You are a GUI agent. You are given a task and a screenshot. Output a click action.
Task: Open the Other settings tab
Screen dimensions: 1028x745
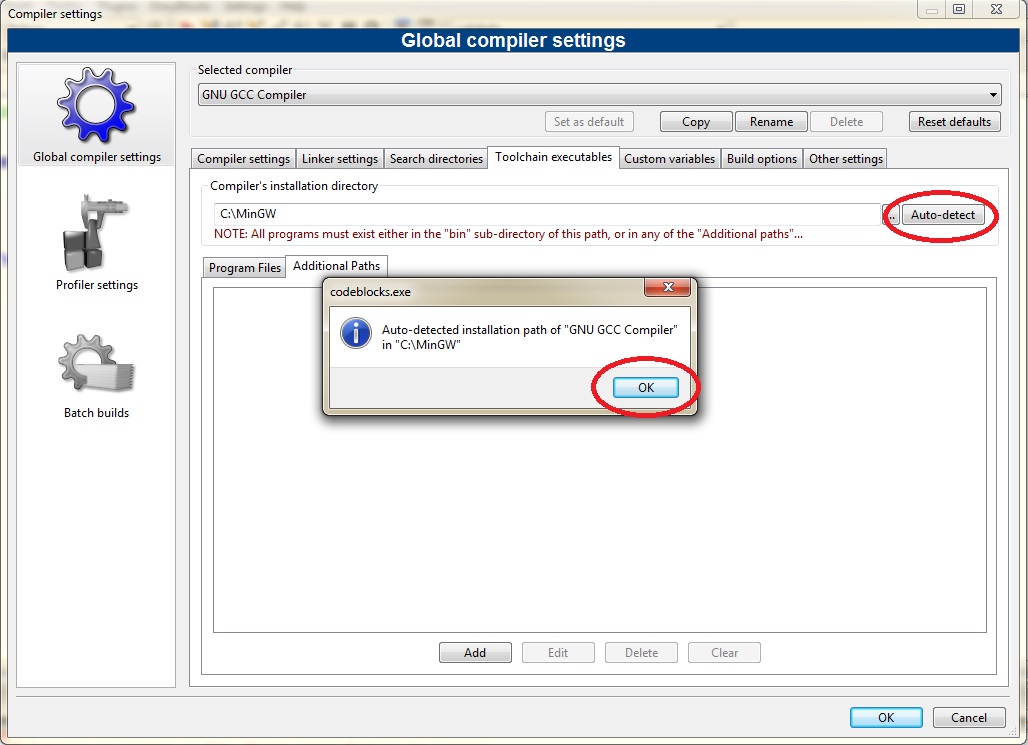(x=846, y=159)
